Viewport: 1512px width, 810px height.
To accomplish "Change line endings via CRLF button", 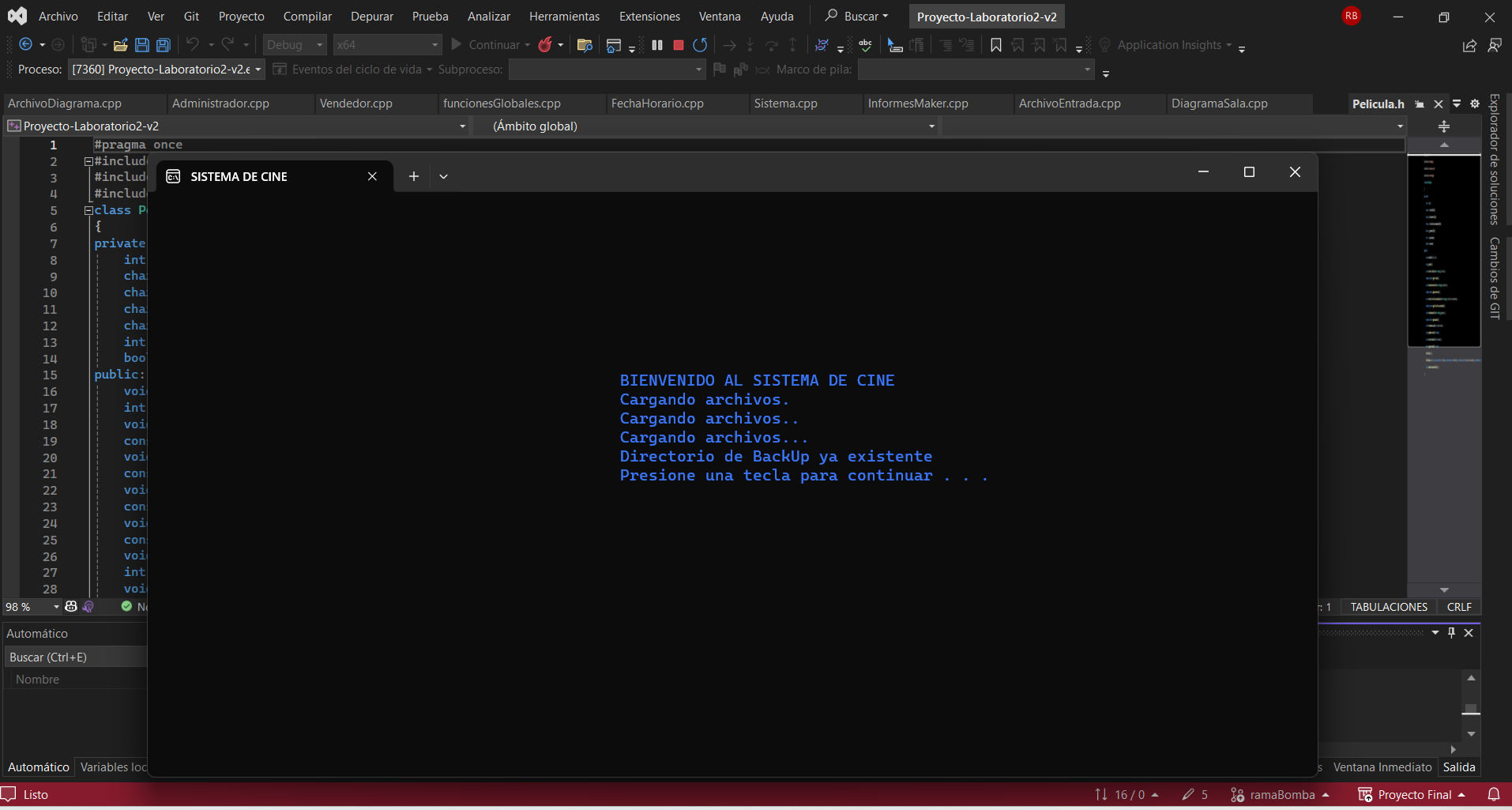I will [1457, 606].
